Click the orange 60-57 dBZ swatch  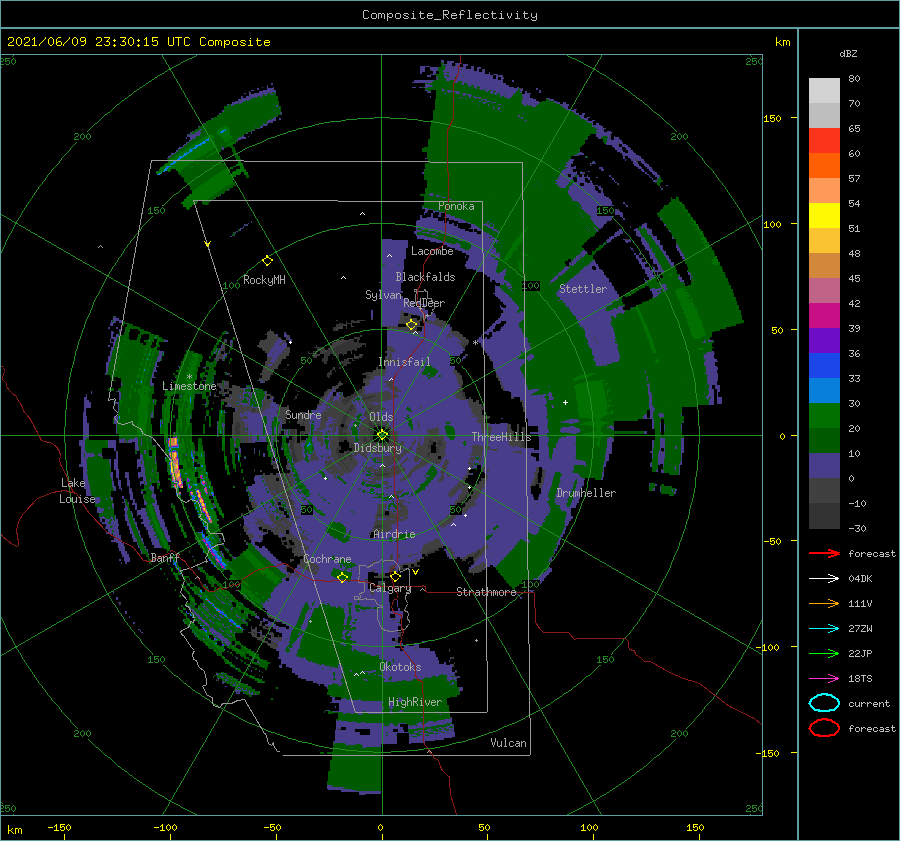tap(824, 165)
